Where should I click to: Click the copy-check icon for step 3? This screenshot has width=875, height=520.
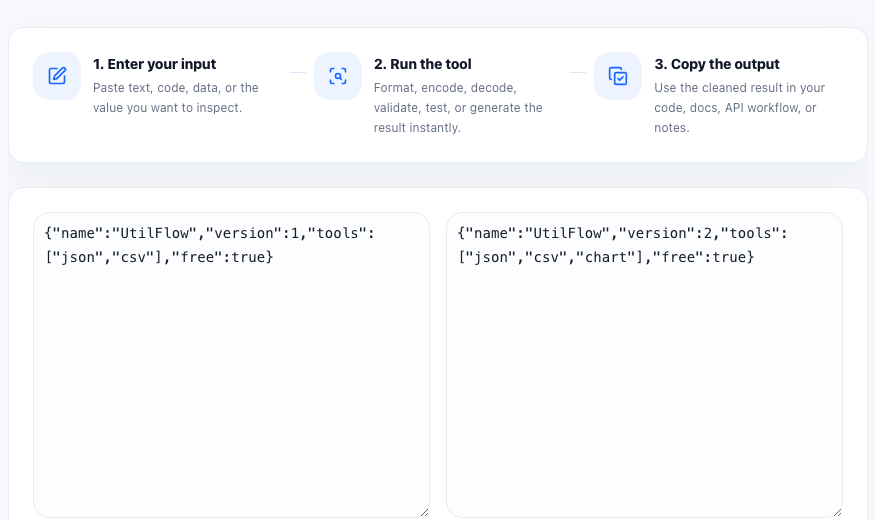618,76
